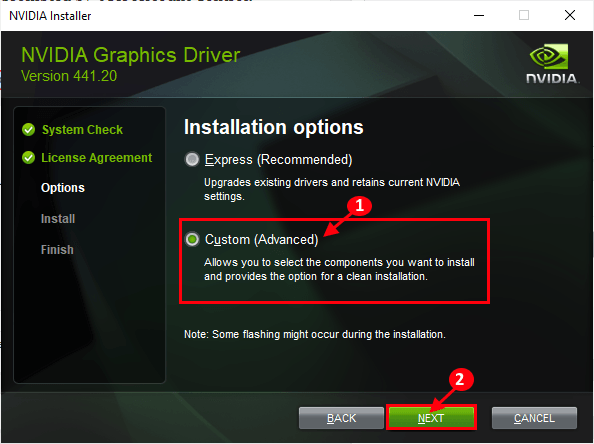Image resolution: width=594 pixels, height=444 pixels.
Task: Minimize the NVIDIA Installer window
Action: click(479, 15)
